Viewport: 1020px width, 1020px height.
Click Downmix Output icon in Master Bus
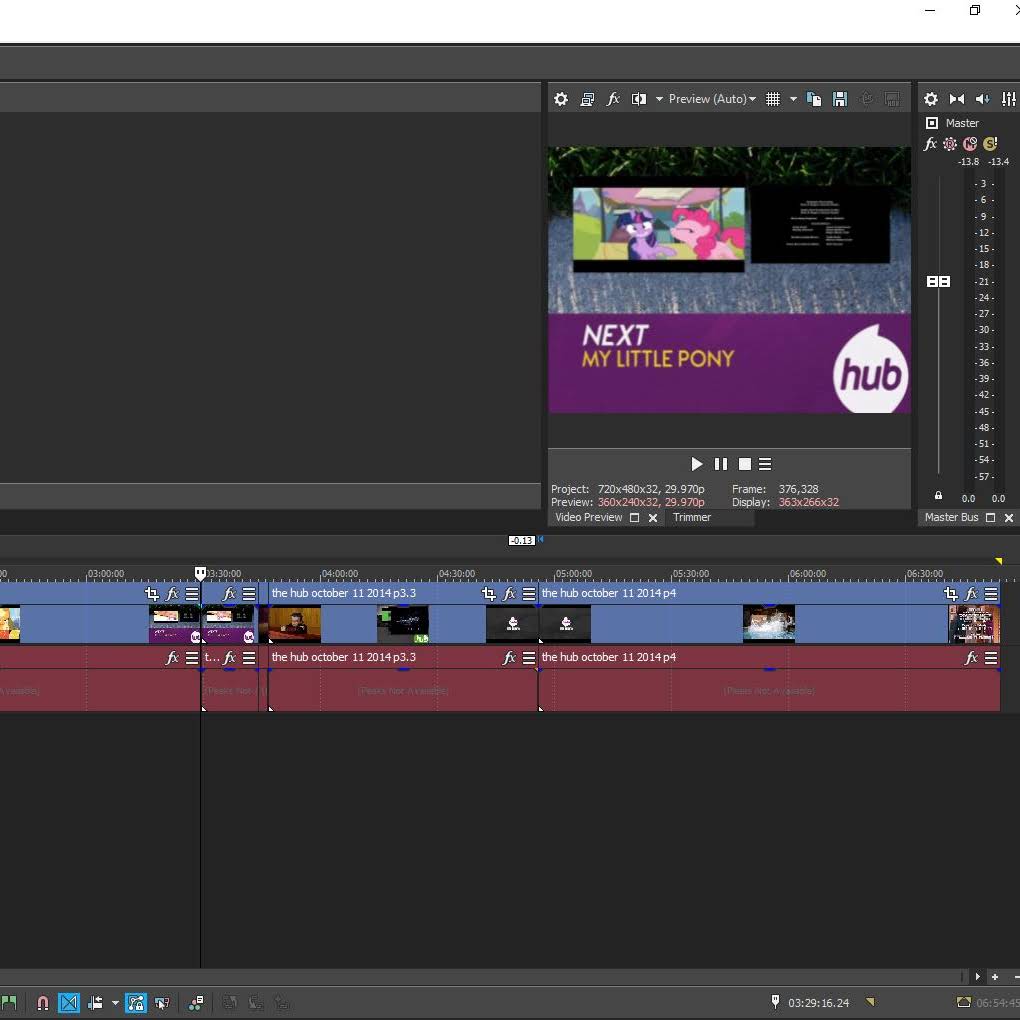coord(957,99)
